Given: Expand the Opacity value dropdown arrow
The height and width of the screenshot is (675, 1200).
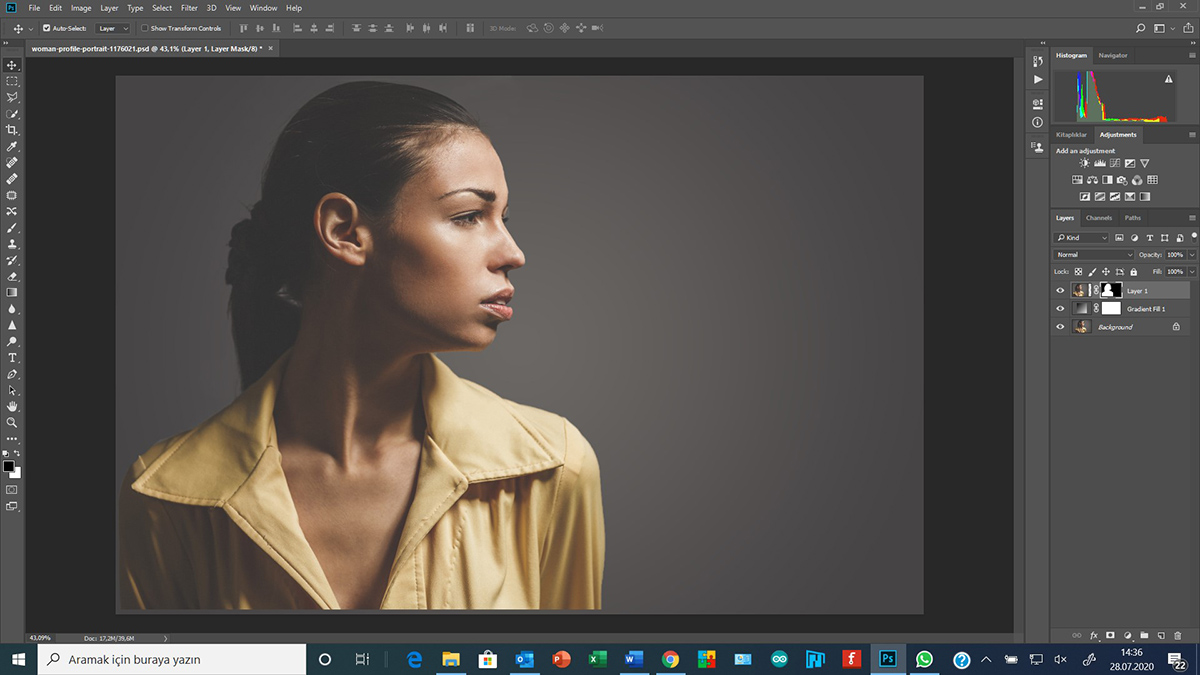Looking at the screenshot, I should [1192, 255].
